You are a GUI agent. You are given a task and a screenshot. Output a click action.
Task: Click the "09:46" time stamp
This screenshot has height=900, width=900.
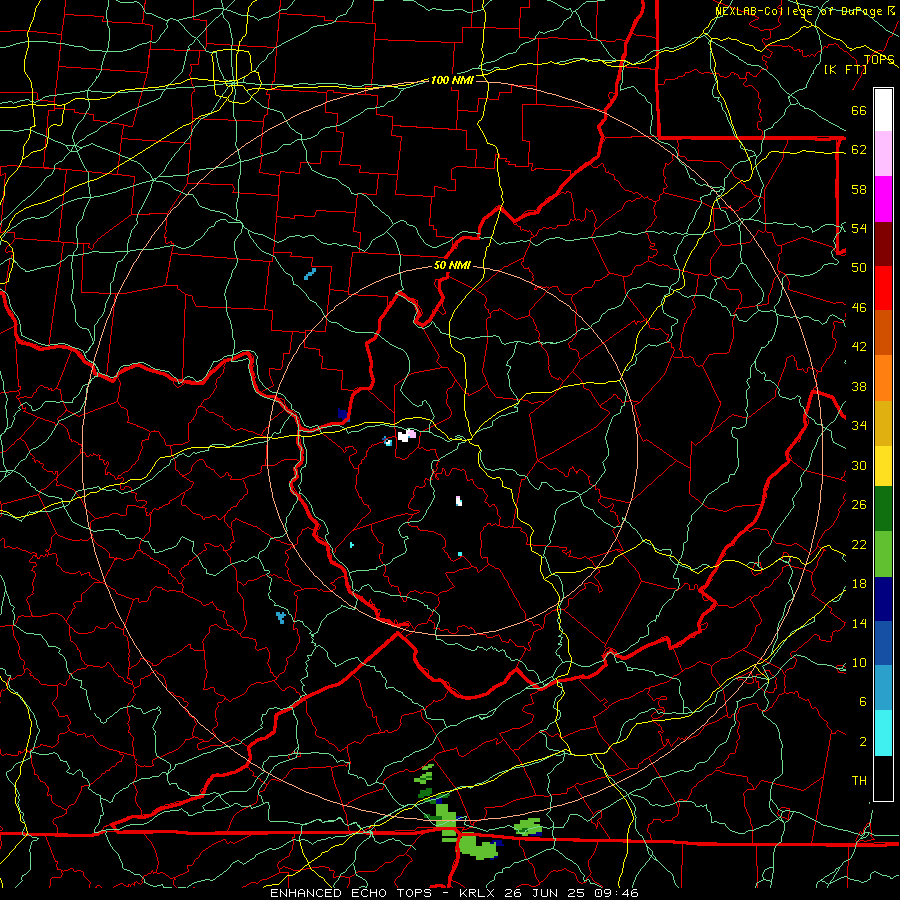pos(617,893)
